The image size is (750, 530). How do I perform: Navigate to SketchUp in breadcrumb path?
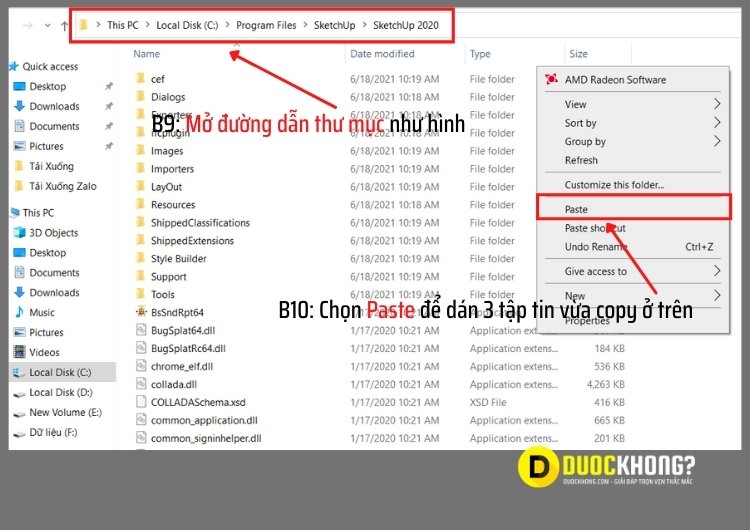click(334, 25)
